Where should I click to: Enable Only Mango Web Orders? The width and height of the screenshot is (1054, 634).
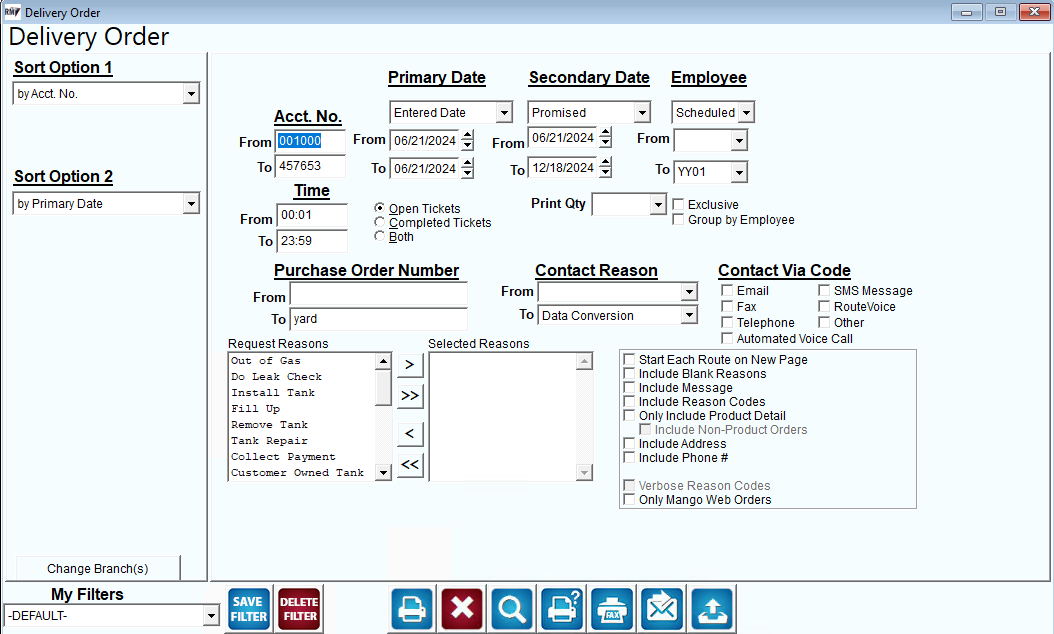point(629,500)
